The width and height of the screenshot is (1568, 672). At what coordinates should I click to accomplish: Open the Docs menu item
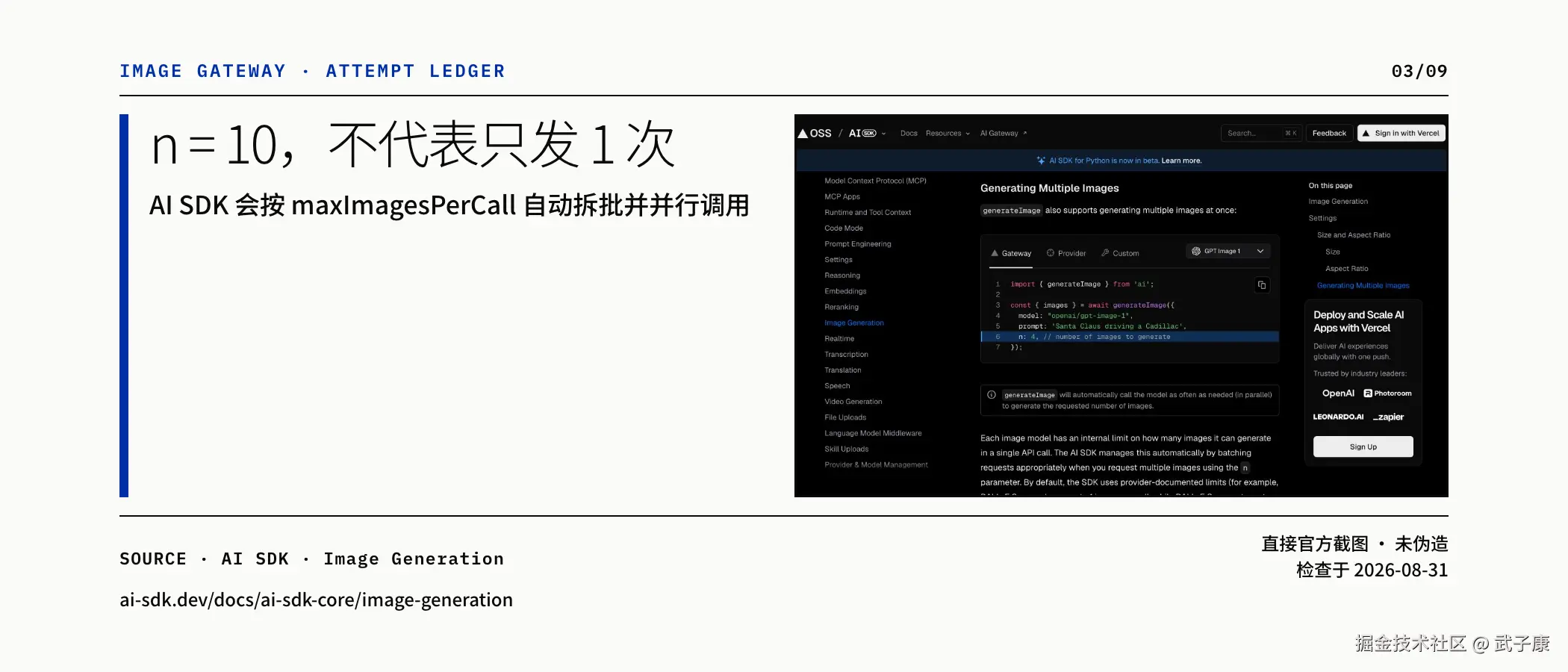909,134
